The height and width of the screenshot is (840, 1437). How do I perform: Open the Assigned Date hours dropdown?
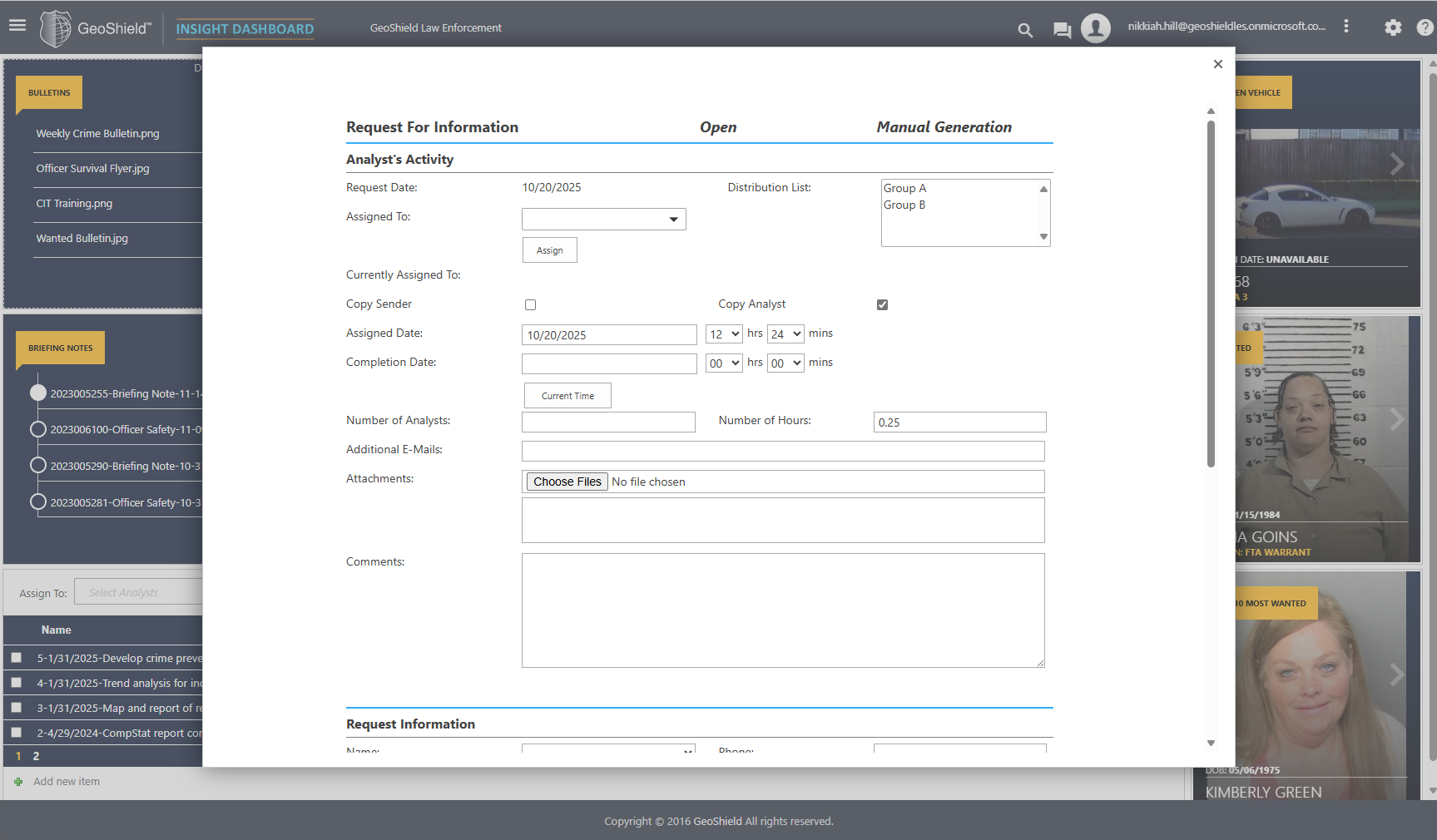point(723,334)
